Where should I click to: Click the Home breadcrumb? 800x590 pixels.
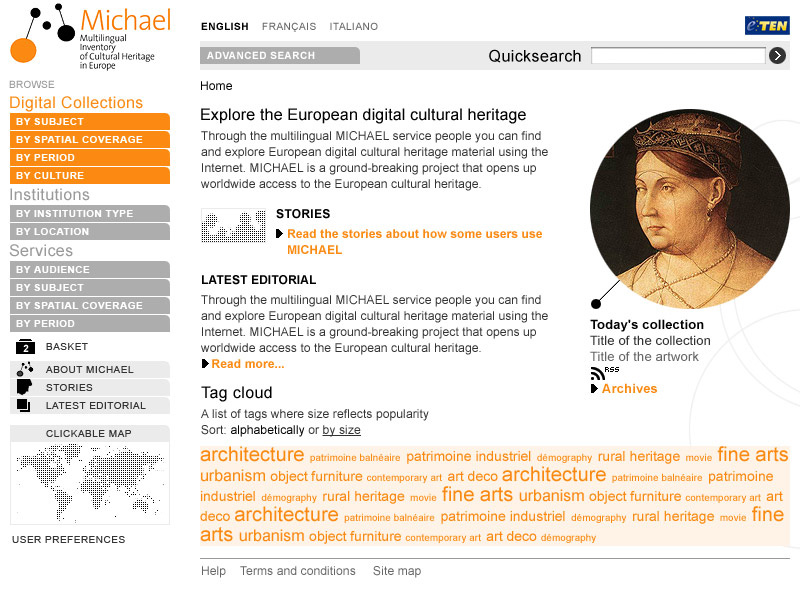point(216,86)
